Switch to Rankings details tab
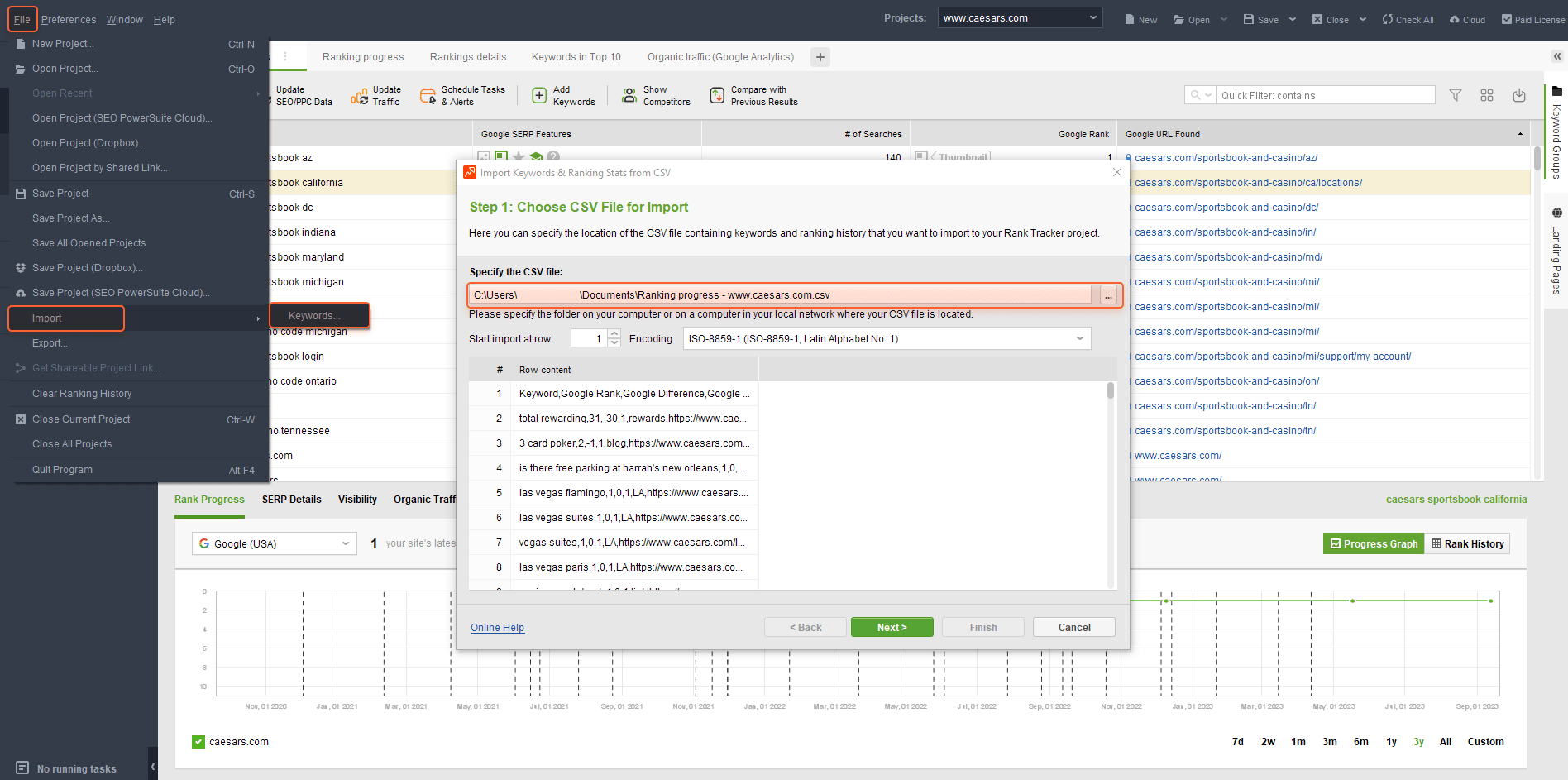The width and height of the screenshot is (1568, 780). click(x=468, y=57)
